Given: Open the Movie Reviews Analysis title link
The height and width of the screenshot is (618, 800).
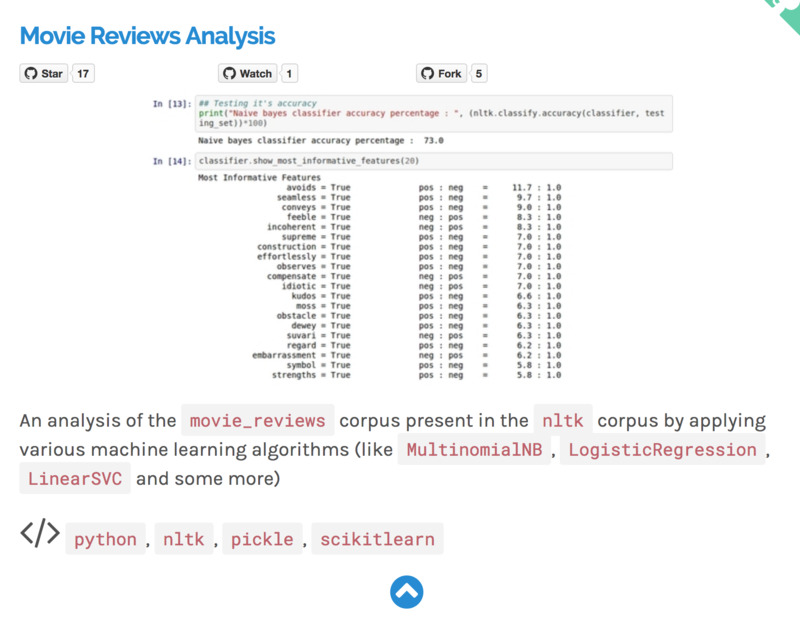Looking at the screenshot, I should click(x=147, y=37).
